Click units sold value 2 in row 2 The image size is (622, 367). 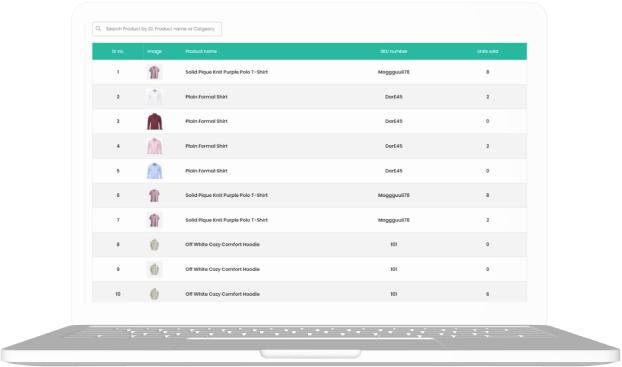[488, 97]
